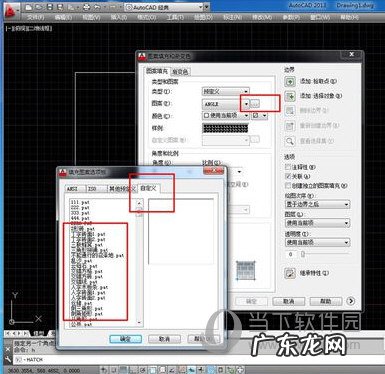Viewport: 385px width, 374px height.
Task: Toggle the 关联 checkbox
Action: pos(288,176)
